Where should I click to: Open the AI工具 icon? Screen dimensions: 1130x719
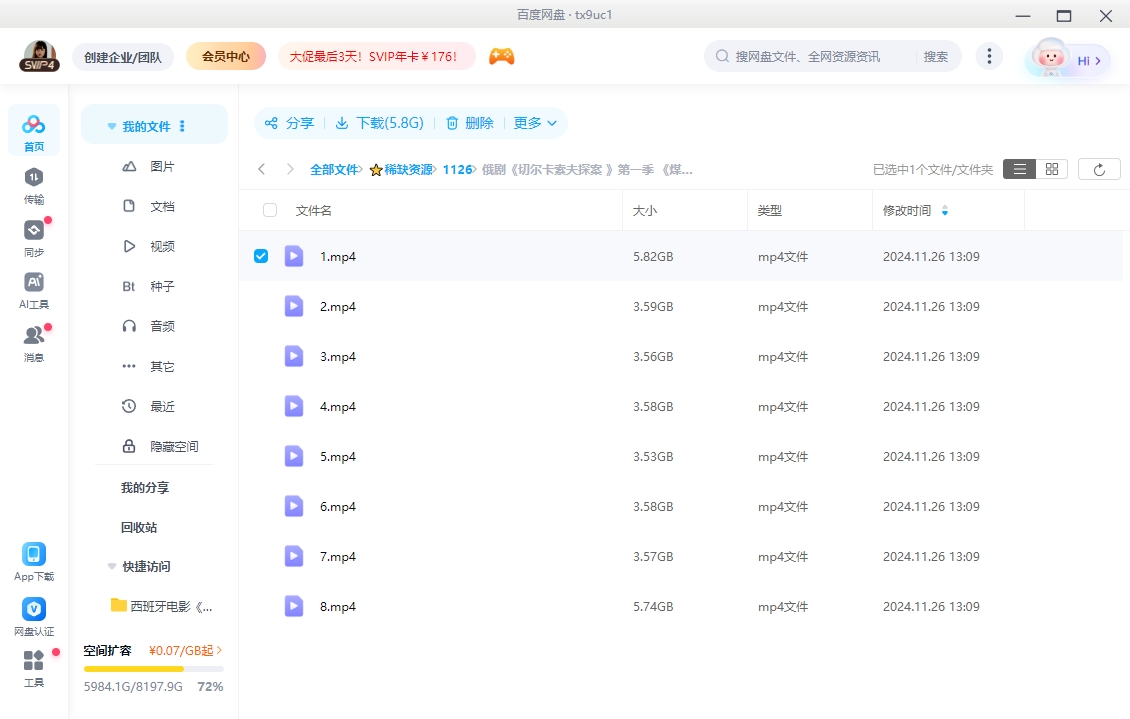tap(34, 290)
